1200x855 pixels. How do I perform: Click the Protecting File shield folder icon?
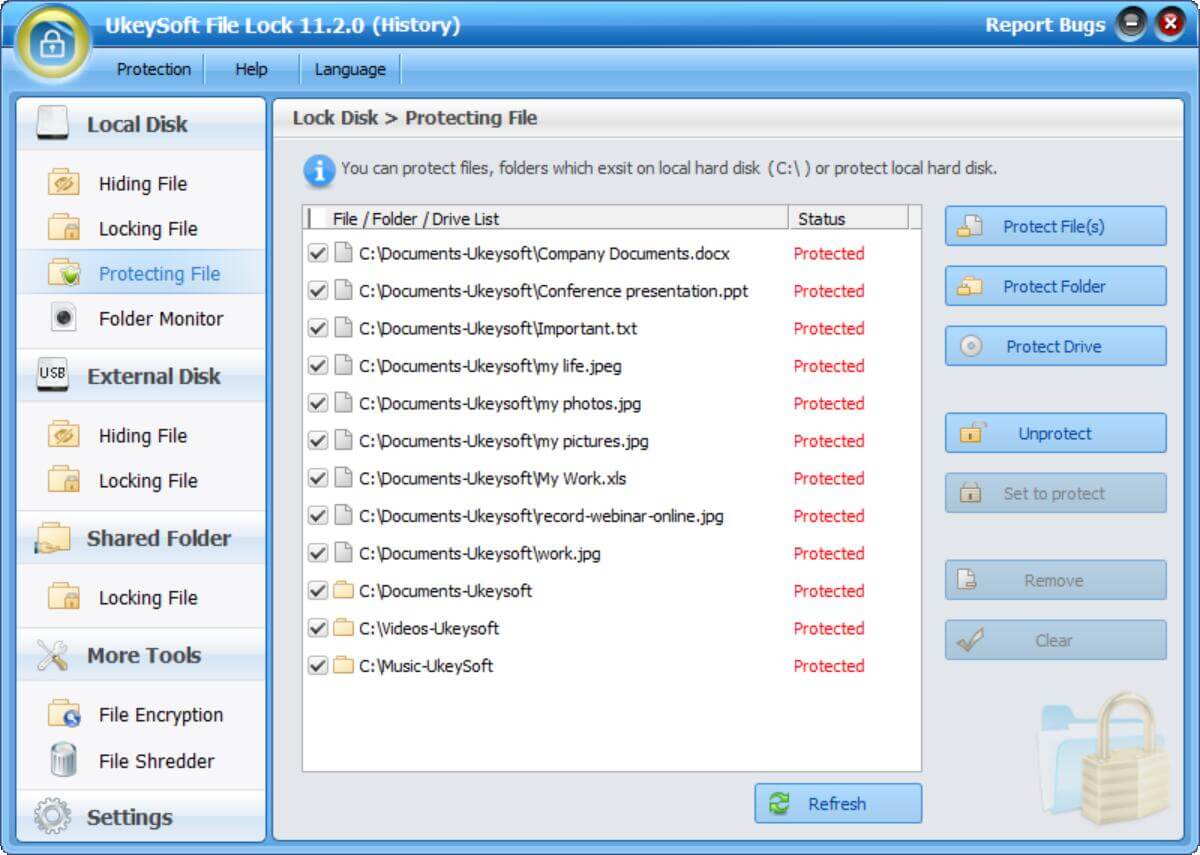pos(64,273)
